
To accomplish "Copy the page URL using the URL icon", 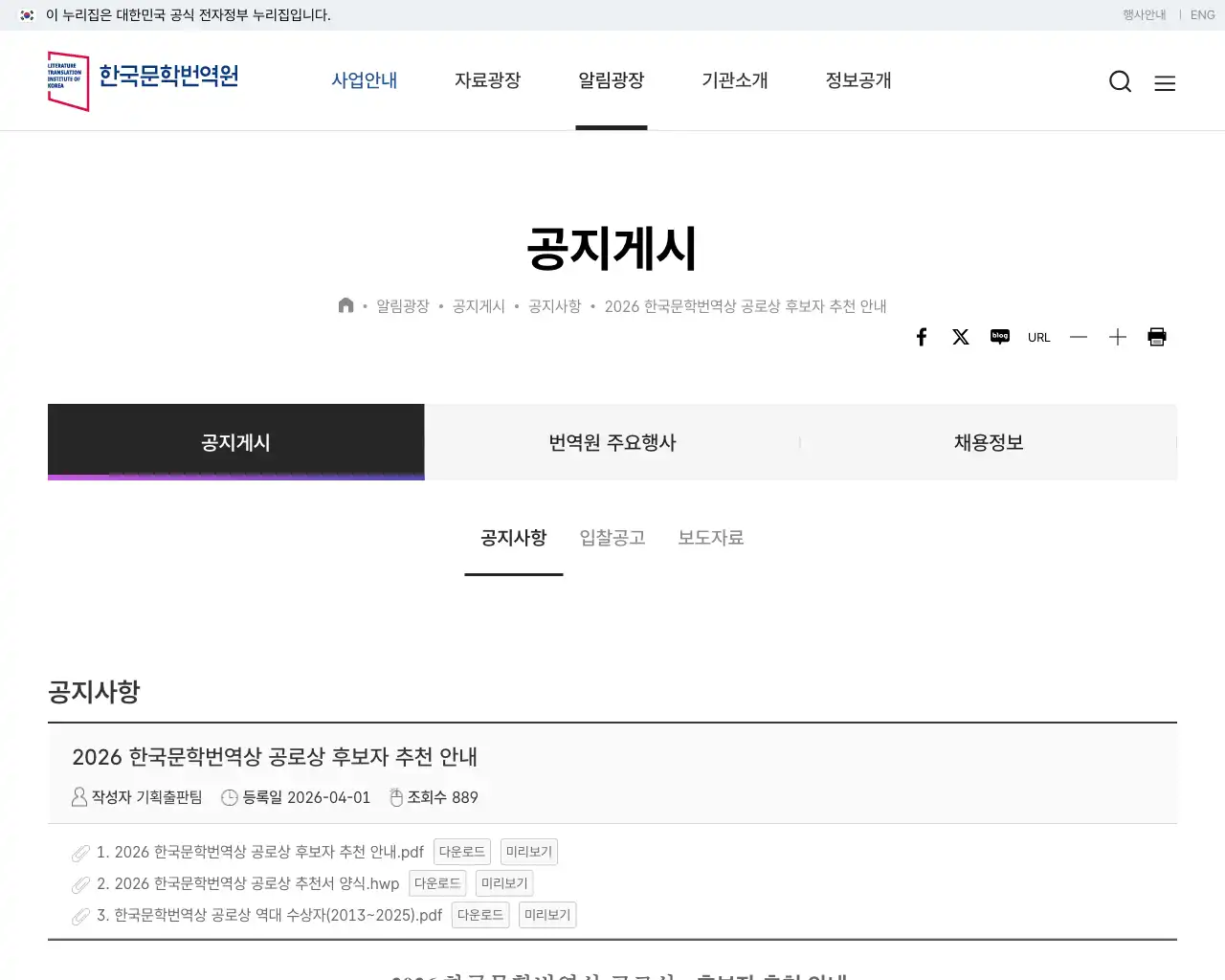I will tap(1038, 336).
